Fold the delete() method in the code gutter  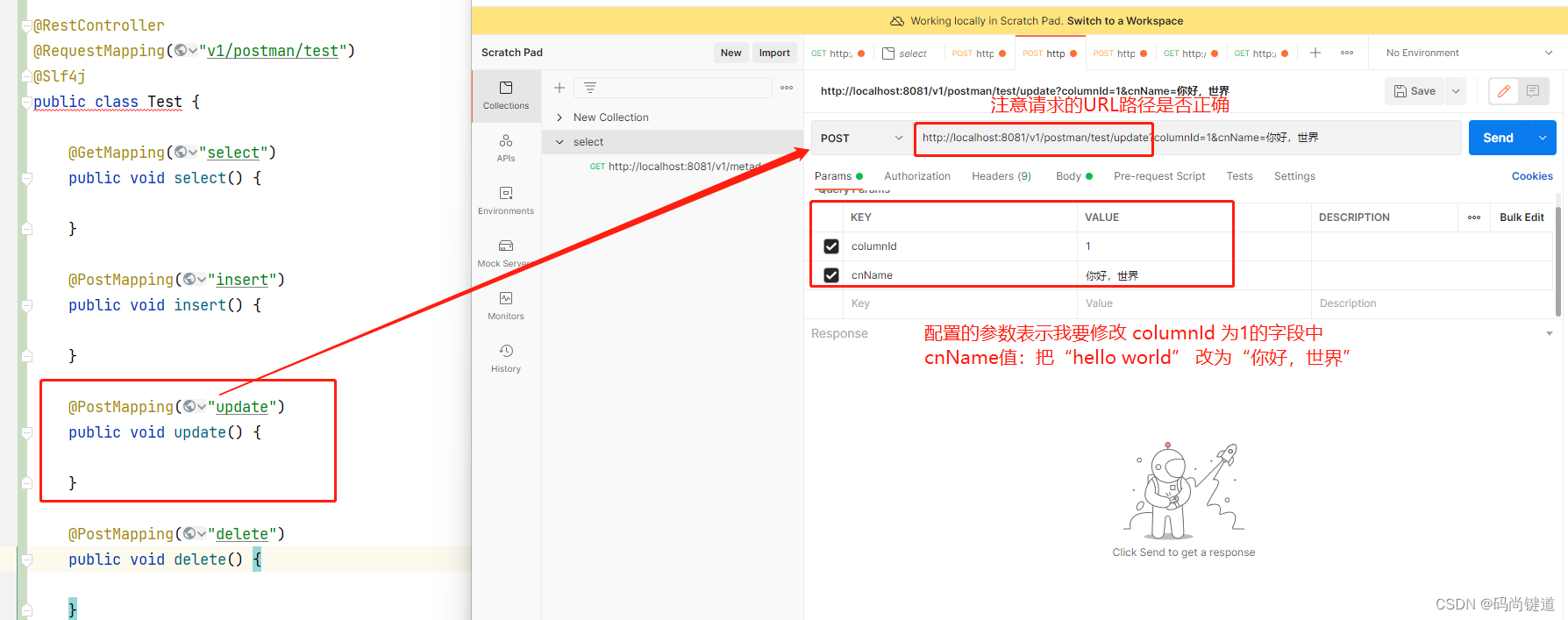[27, 559]
